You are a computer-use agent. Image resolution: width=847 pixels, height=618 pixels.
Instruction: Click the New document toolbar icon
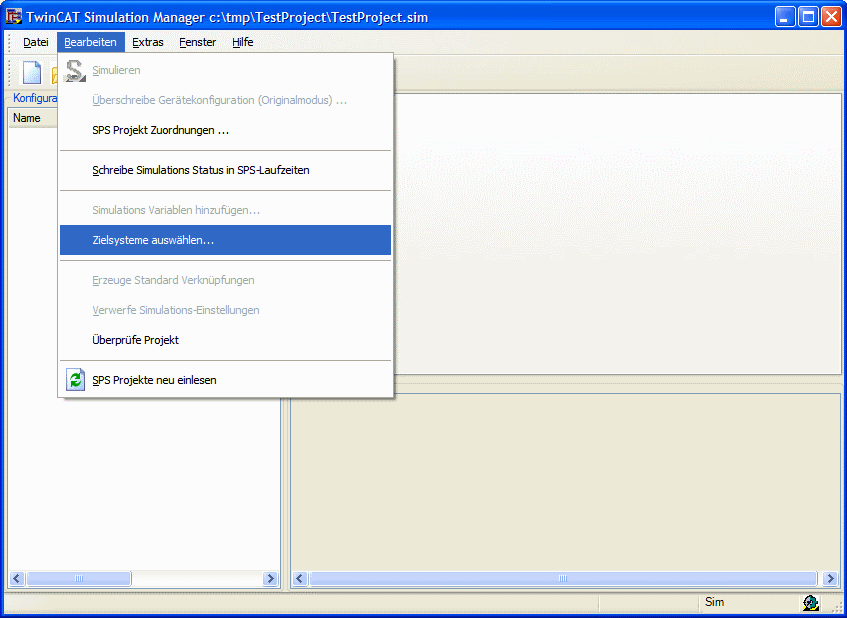point(32,73)
